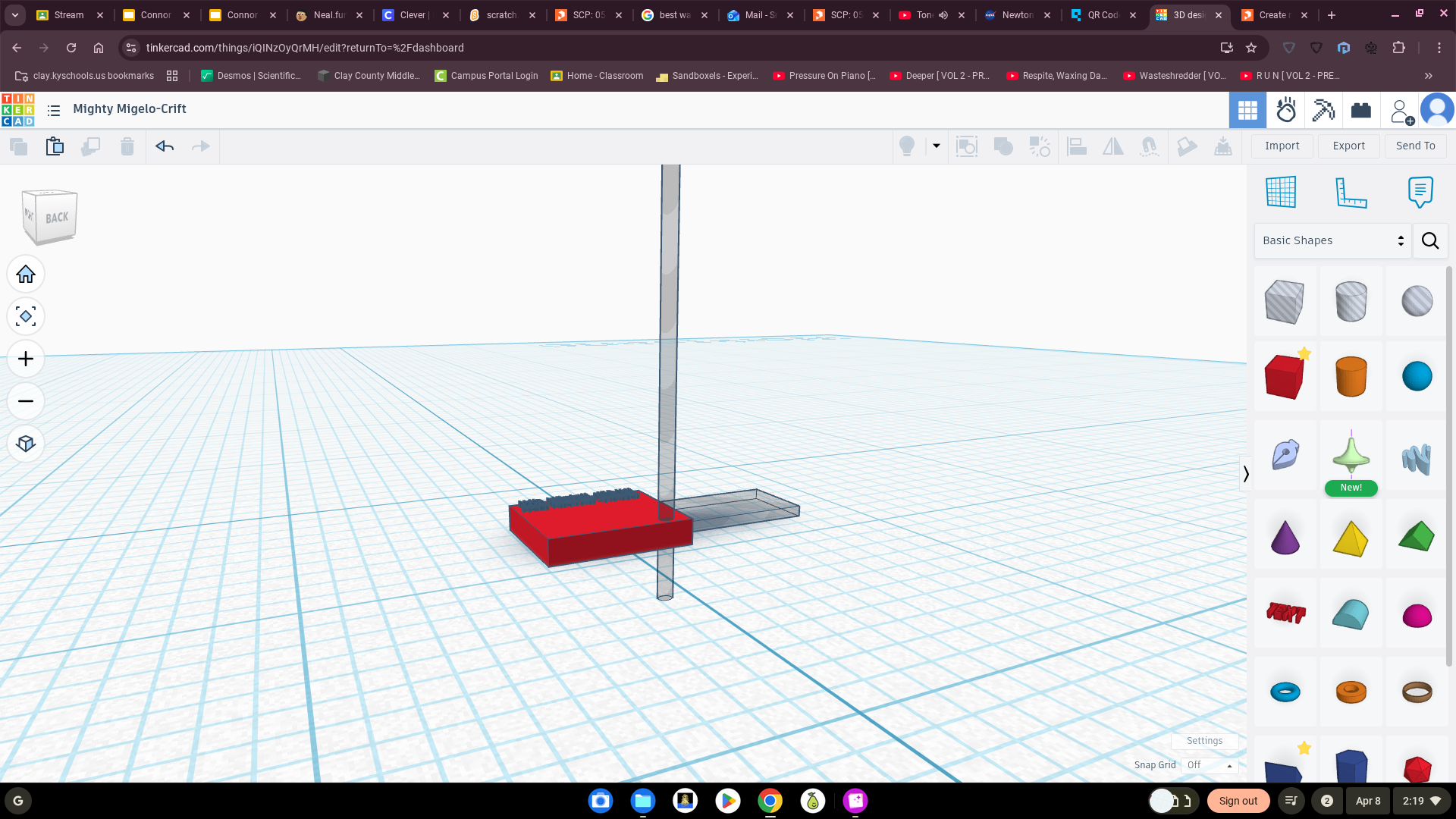Select the Fit all in view icon

(x=26, y=316)
